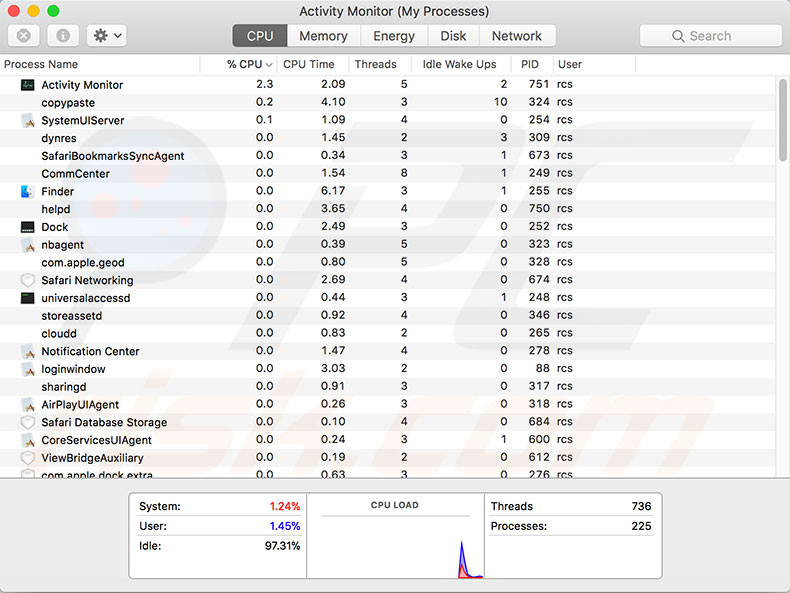Click CPU Time 6.17 for Finder

(x=333, y=191)
